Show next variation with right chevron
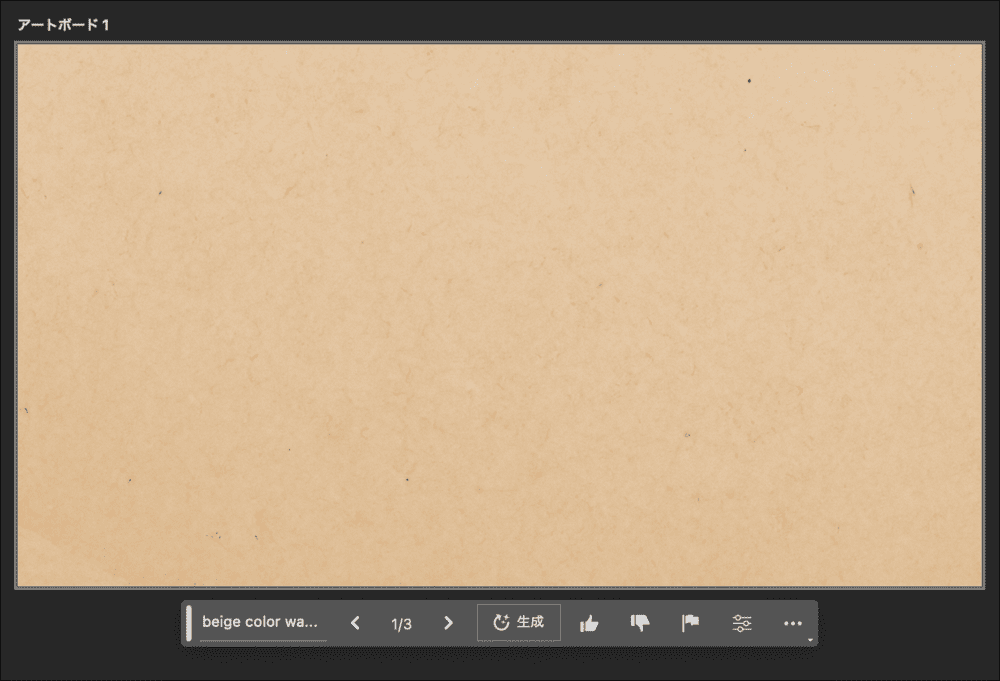This screenshot has width=1000, height=681. pyautogui.click(x=448, y=623)
